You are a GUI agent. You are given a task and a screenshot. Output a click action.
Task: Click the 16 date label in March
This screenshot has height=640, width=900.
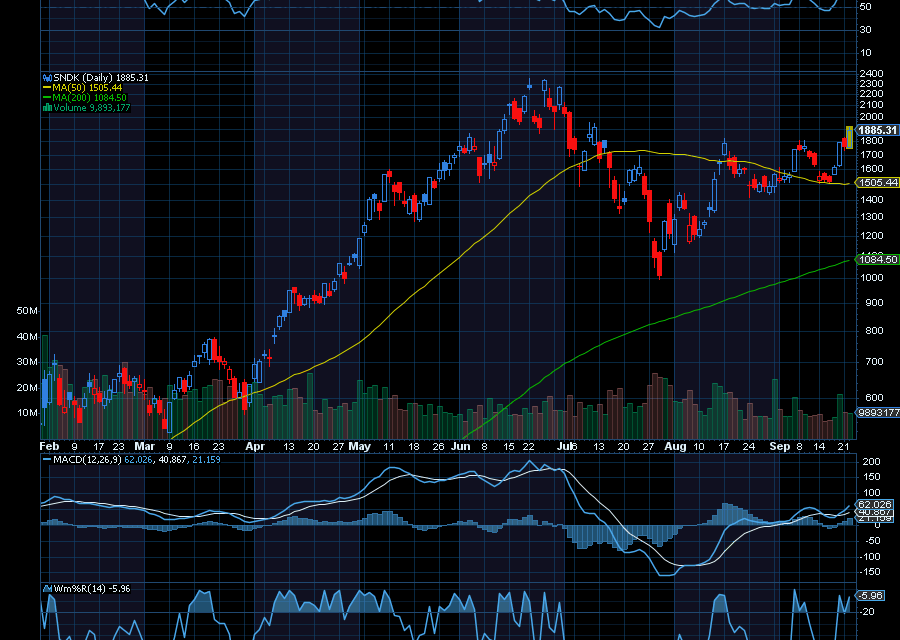[194, 446]
